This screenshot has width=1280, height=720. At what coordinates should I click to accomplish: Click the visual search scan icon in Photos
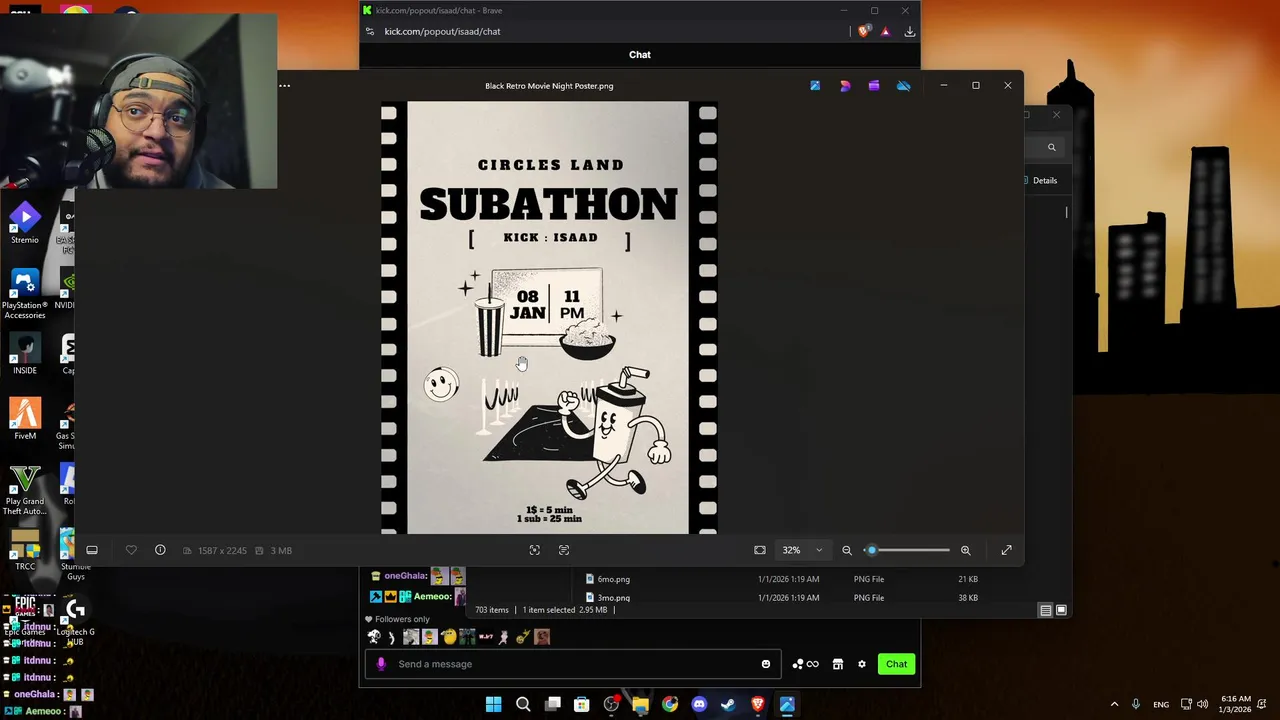(535, 550)
